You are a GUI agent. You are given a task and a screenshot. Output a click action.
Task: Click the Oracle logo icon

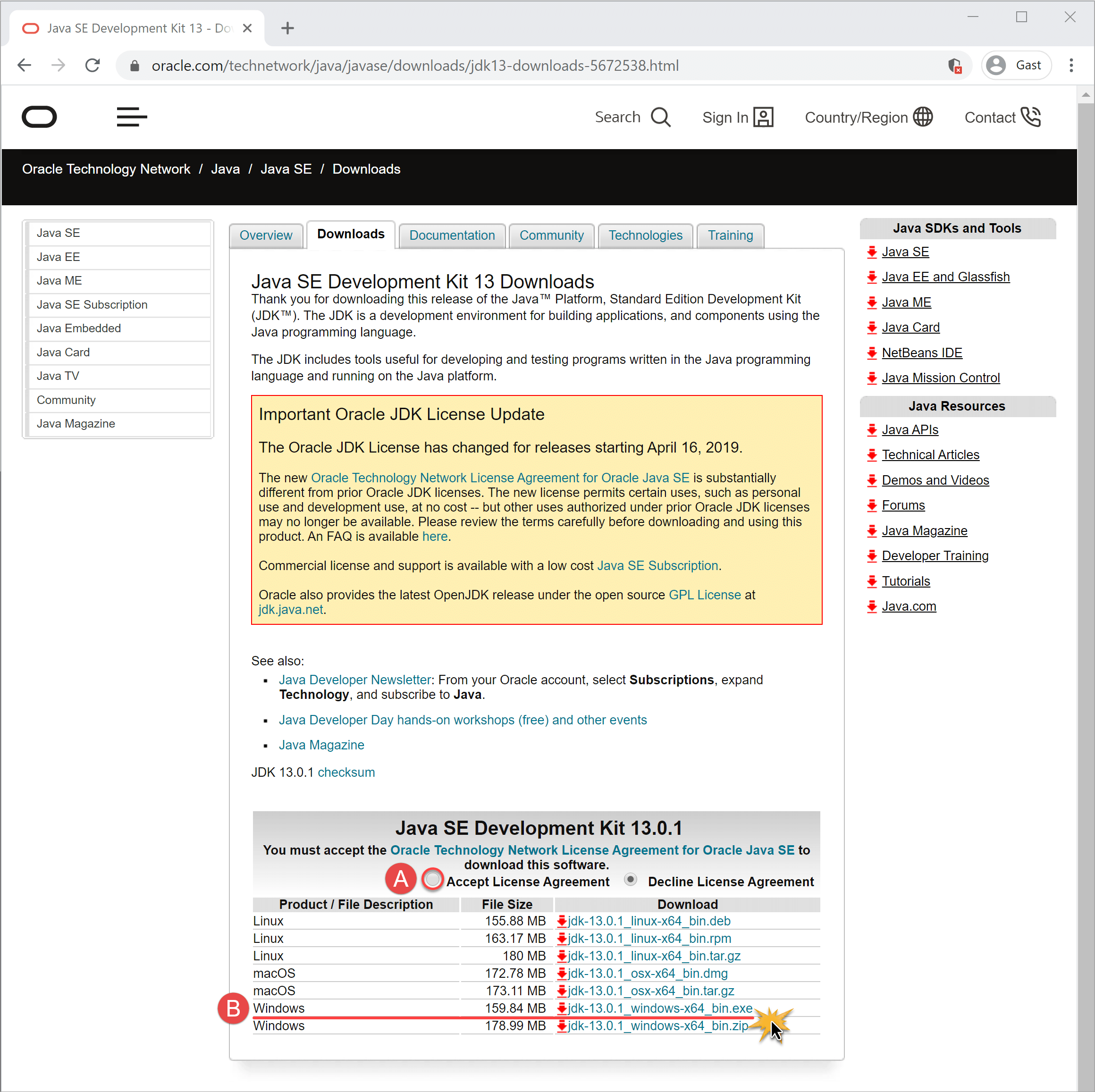[39, 117]
